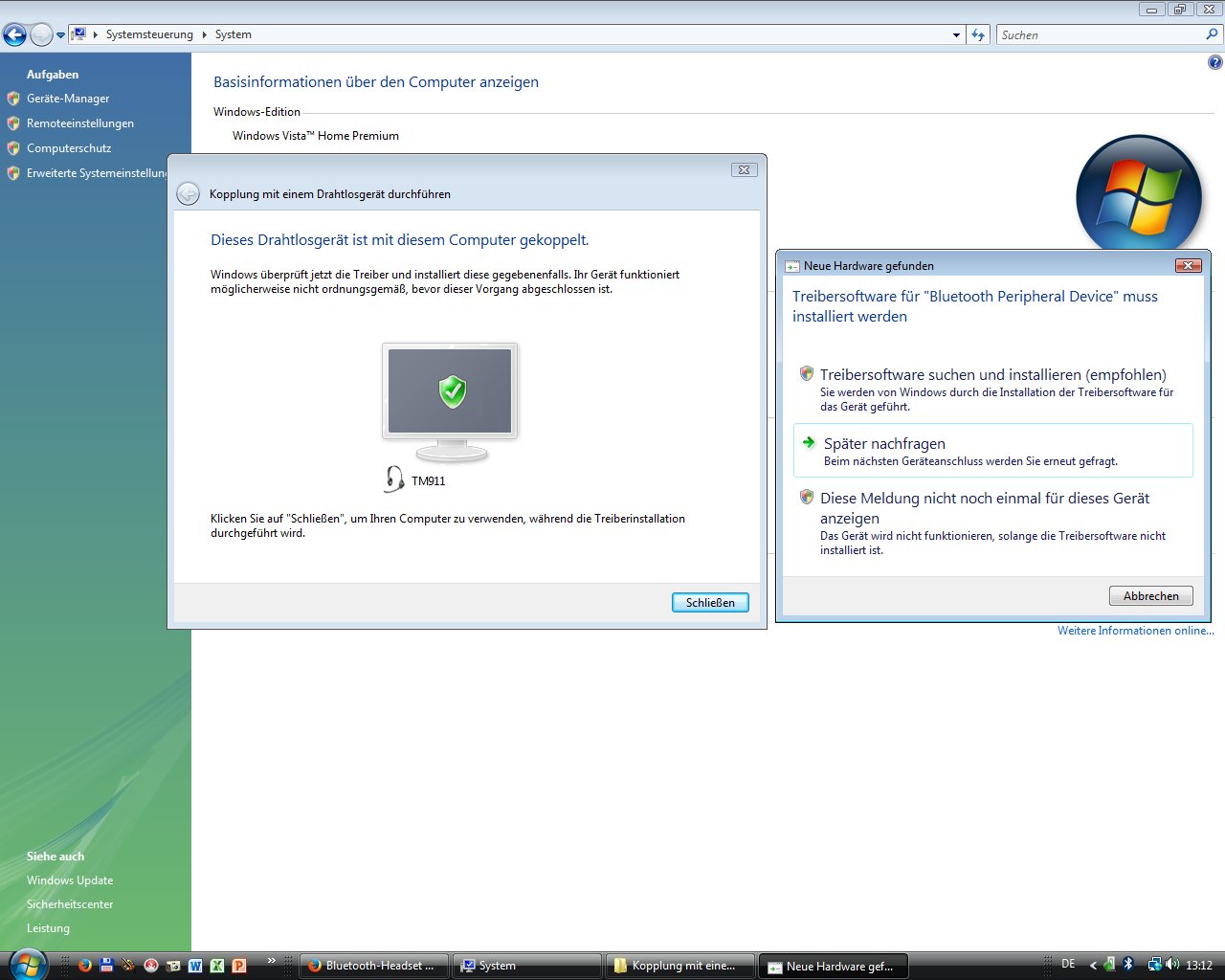Open the Word quick launch icon

pos(195,966)
